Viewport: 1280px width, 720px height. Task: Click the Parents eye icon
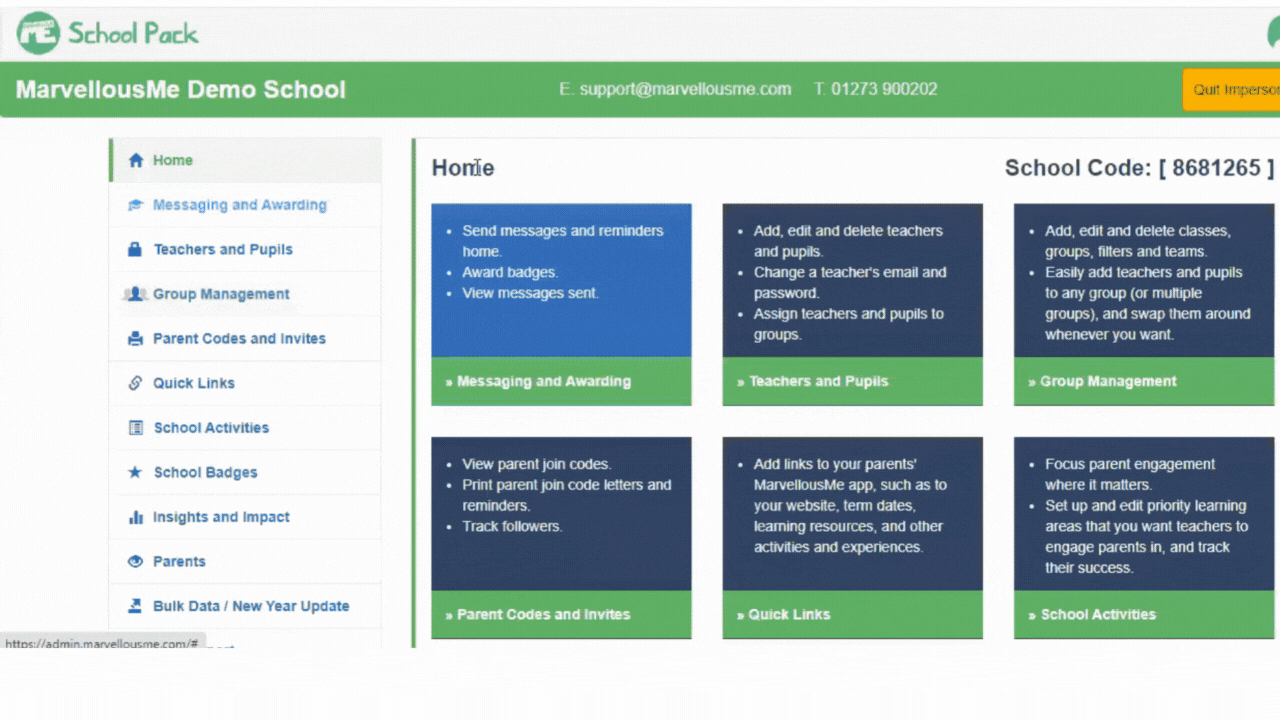tap(136, 562)
